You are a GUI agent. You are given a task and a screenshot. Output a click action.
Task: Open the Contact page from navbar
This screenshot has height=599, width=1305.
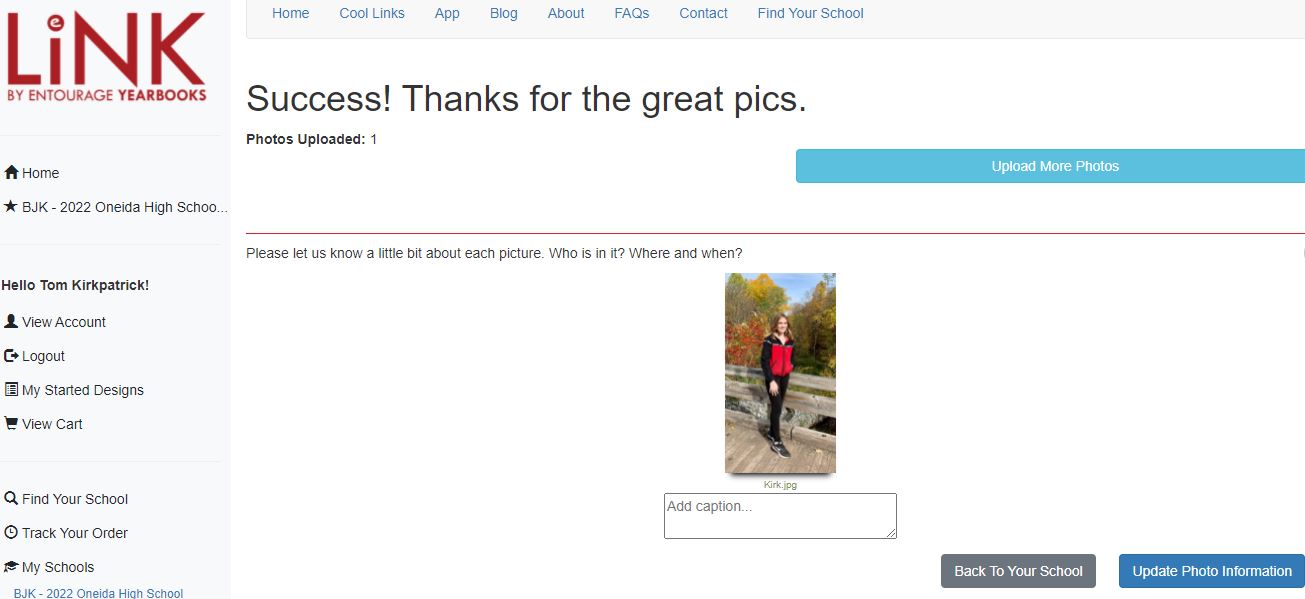(703, 13)
